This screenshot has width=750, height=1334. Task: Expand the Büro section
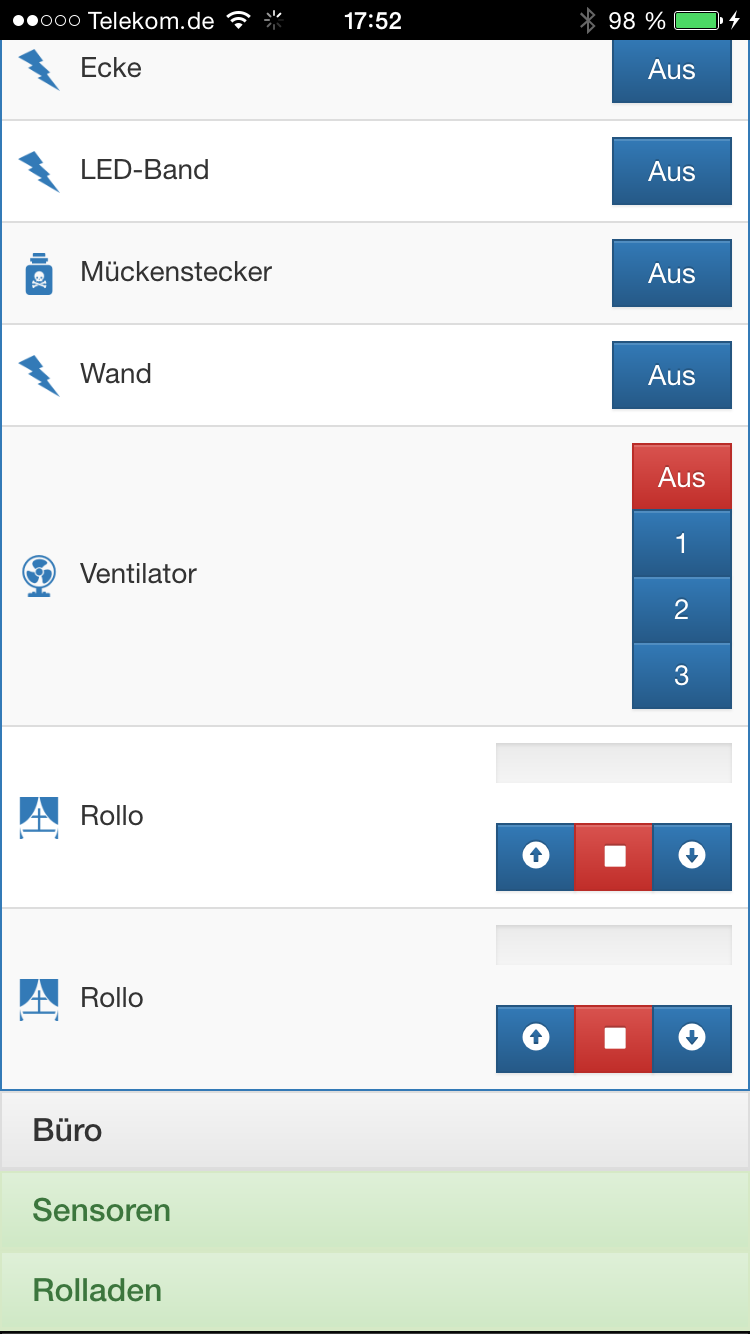pos(375,1130)
